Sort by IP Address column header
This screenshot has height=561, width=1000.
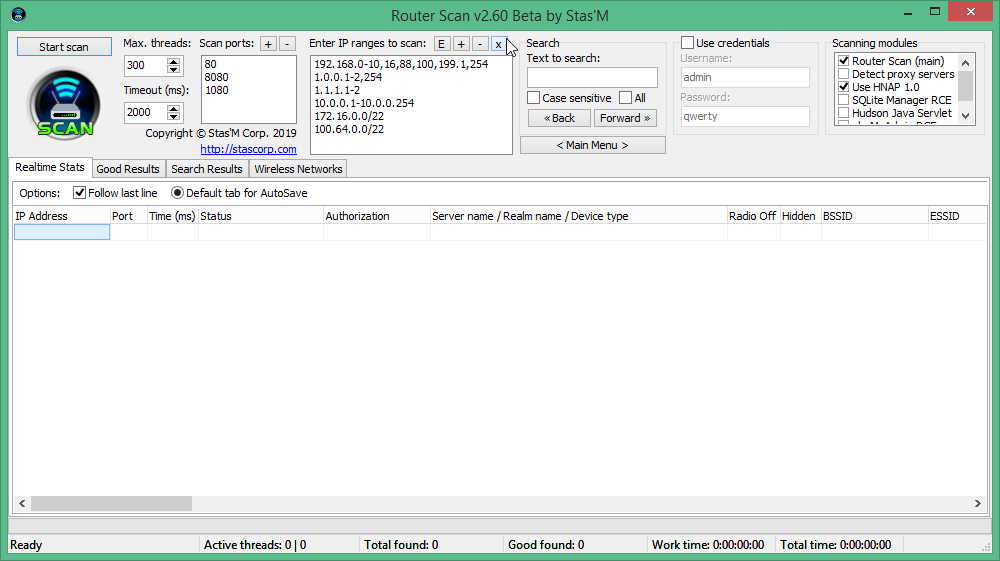[x=61, y=216]
